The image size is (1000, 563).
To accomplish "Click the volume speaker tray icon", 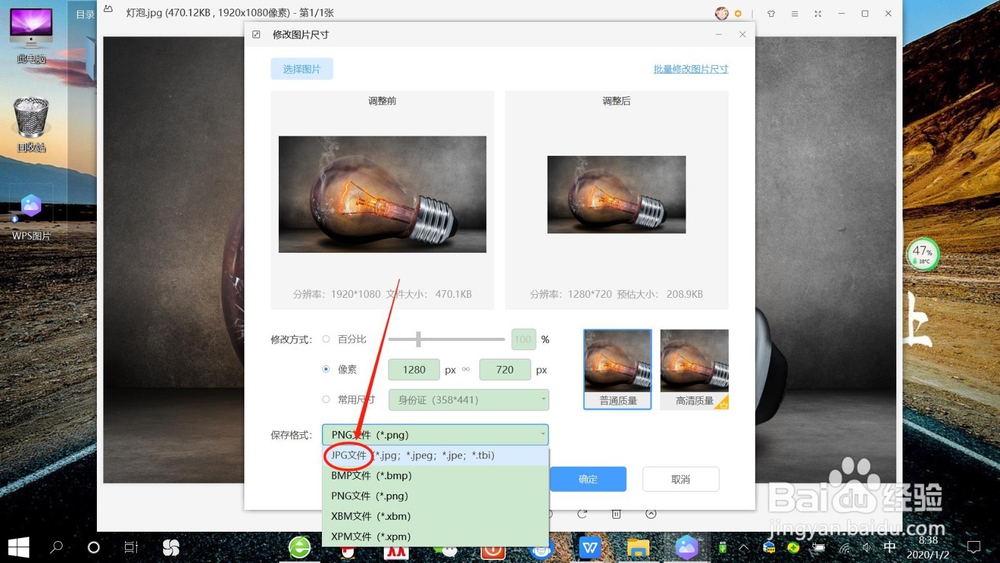I will (867, 548).
